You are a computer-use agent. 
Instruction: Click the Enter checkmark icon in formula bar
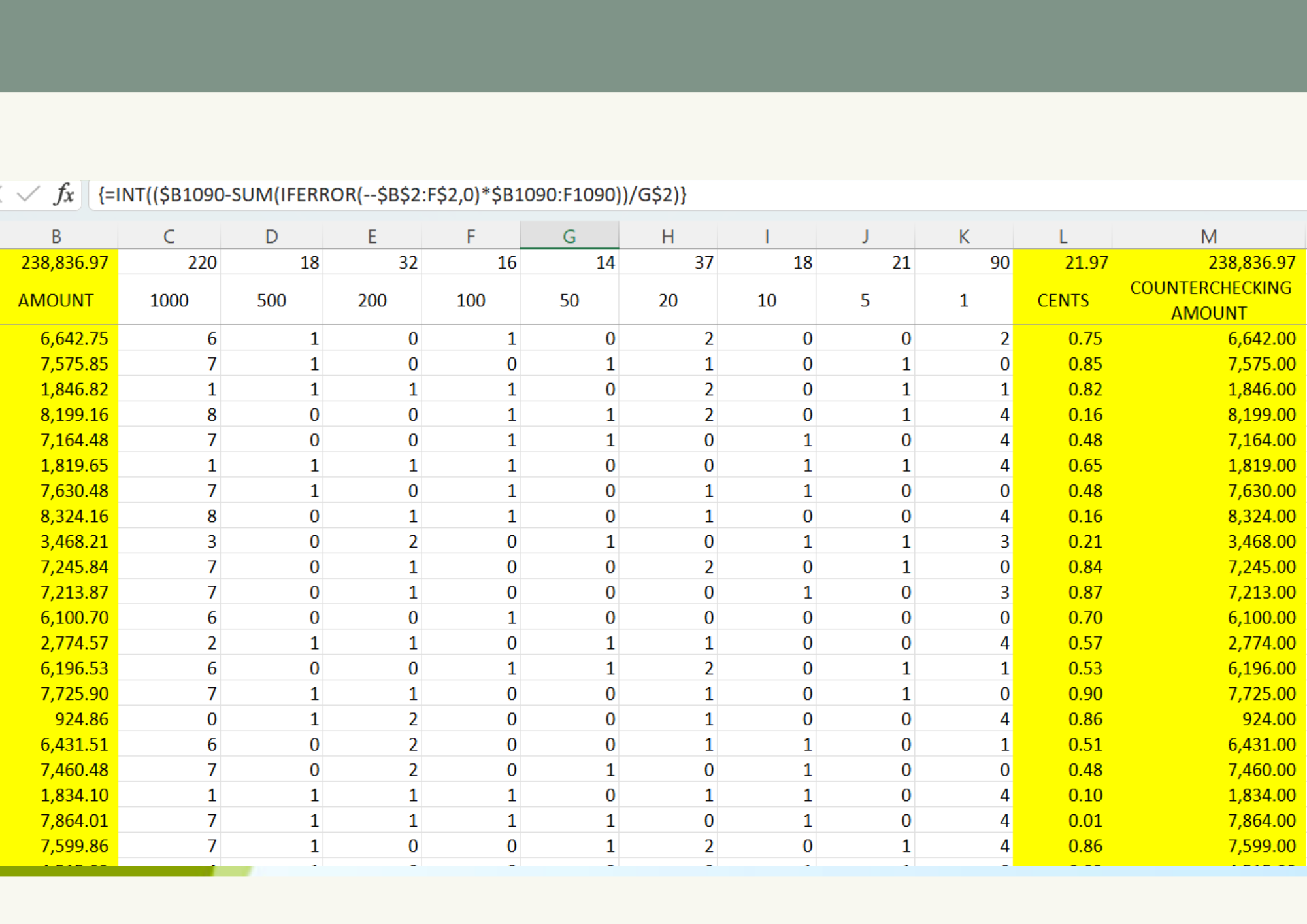point(28,194)
